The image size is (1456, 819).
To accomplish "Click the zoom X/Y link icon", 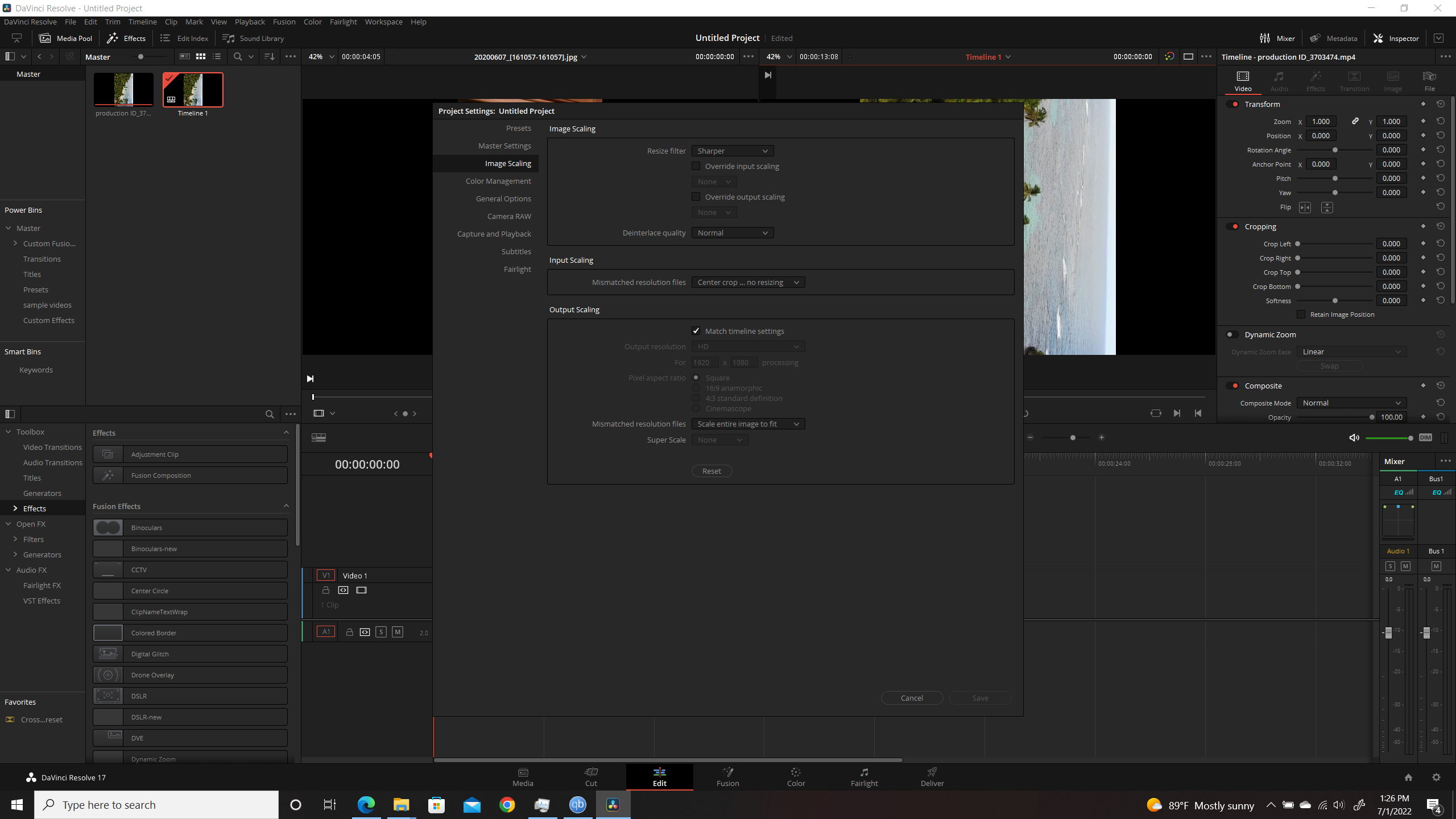I will click(x=1355, y=121).
